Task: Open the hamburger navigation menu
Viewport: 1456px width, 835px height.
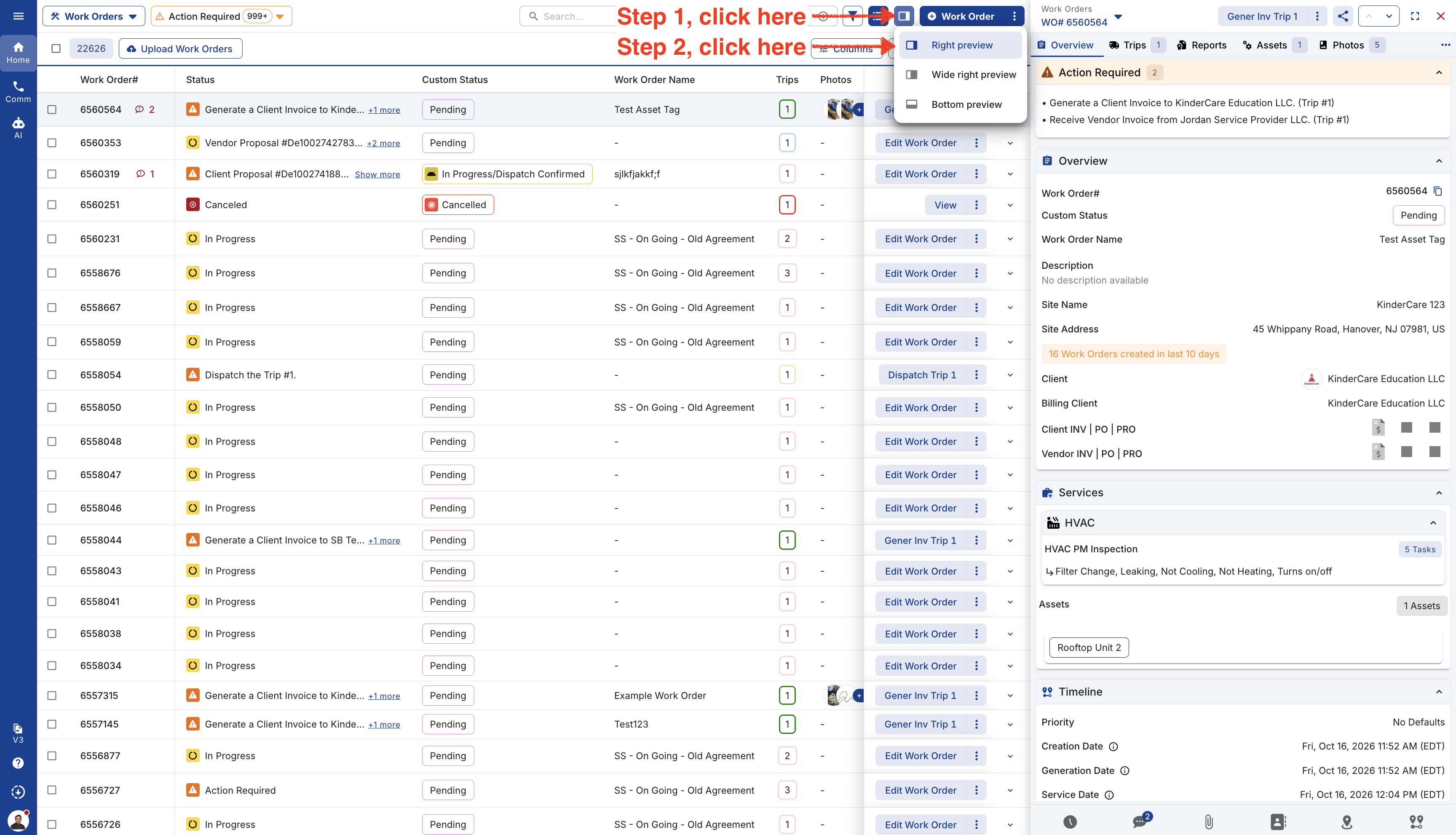Action: [19, 16]
